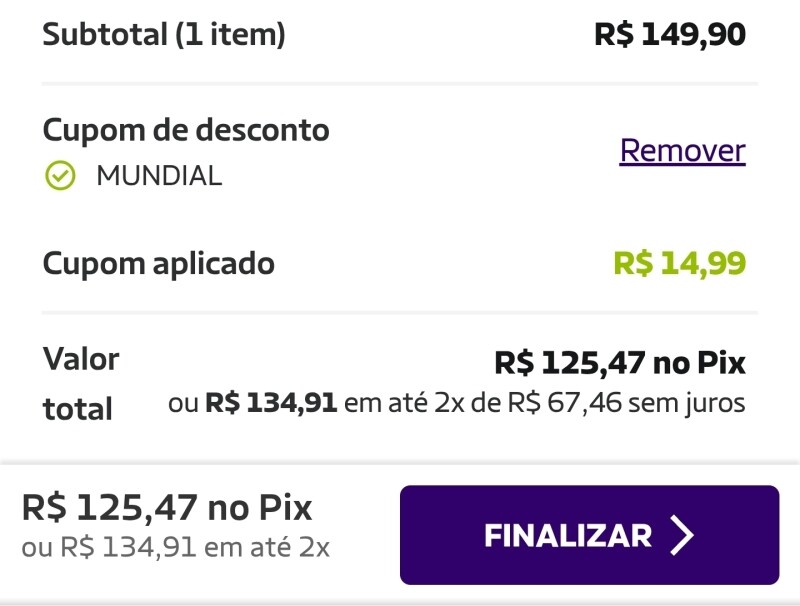
Task: Click the word 'ou' before bold R$ 134,91
Action: 183,404
